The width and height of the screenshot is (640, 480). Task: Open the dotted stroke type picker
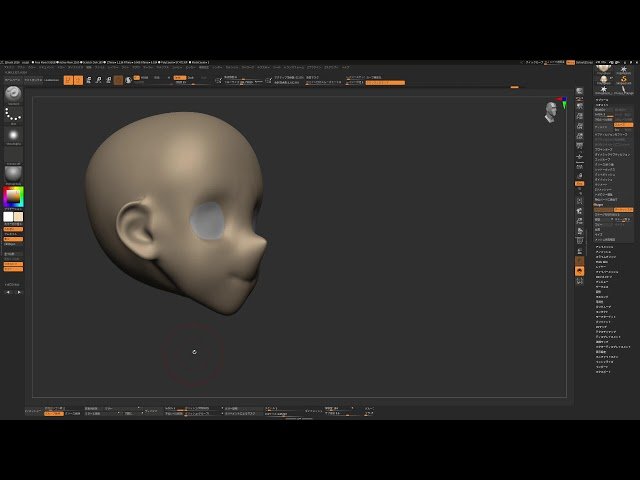point(14,115)
